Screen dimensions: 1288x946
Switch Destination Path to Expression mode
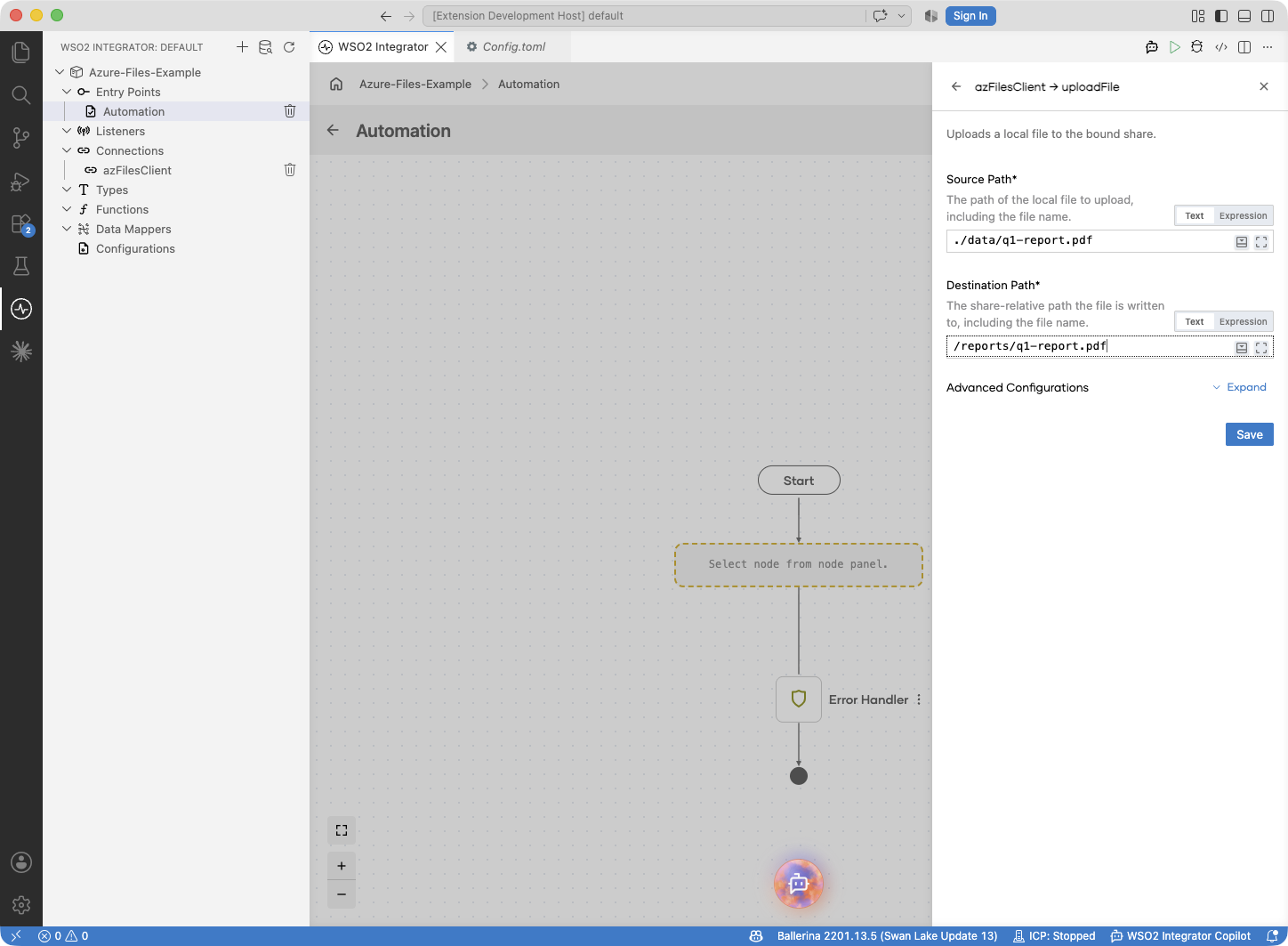(x=1243, y=321)
